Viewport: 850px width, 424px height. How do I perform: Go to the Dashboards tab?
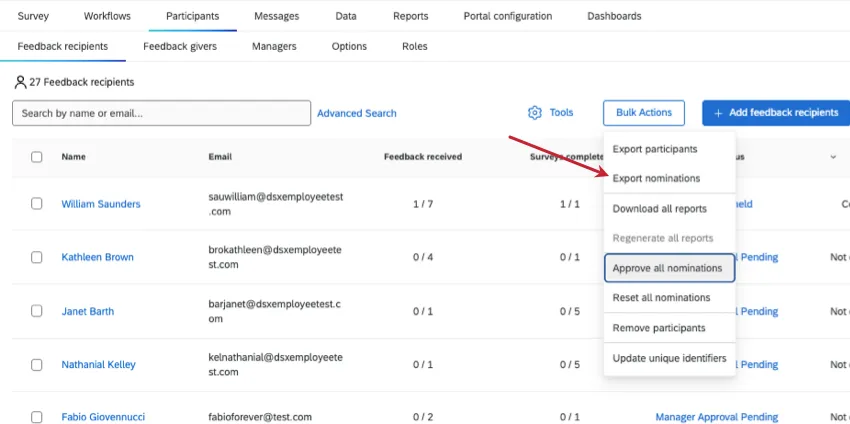pyautogui.click(x=614, y=16)
